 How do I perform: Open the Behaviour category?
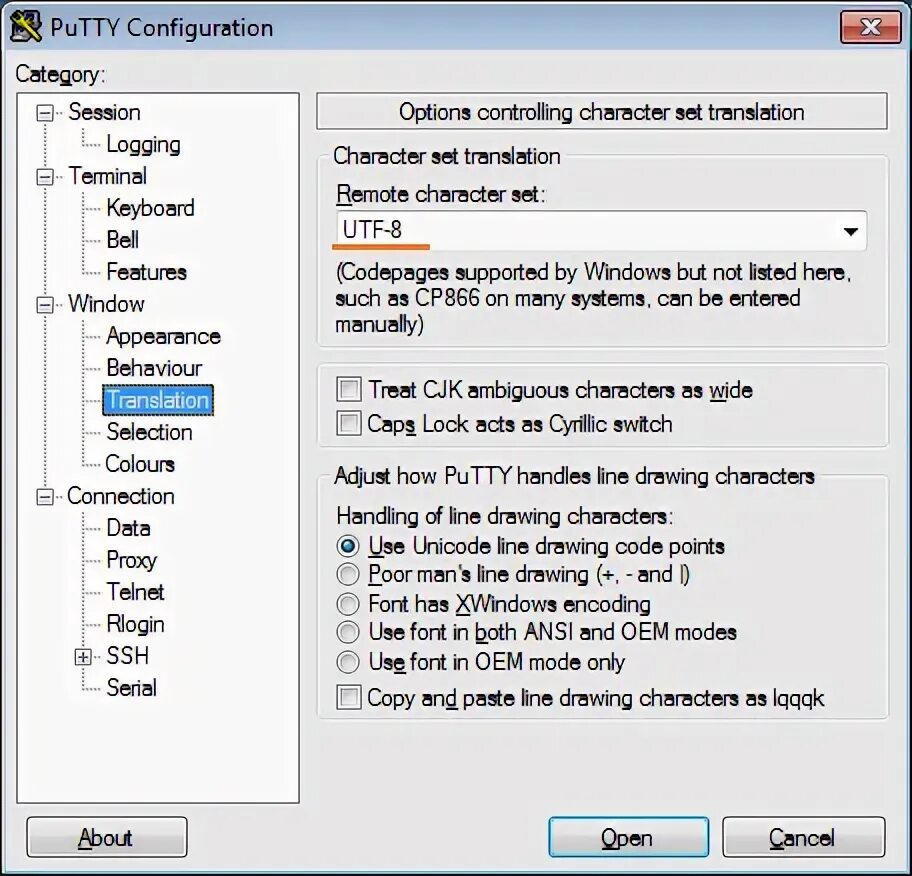point(154,368)
